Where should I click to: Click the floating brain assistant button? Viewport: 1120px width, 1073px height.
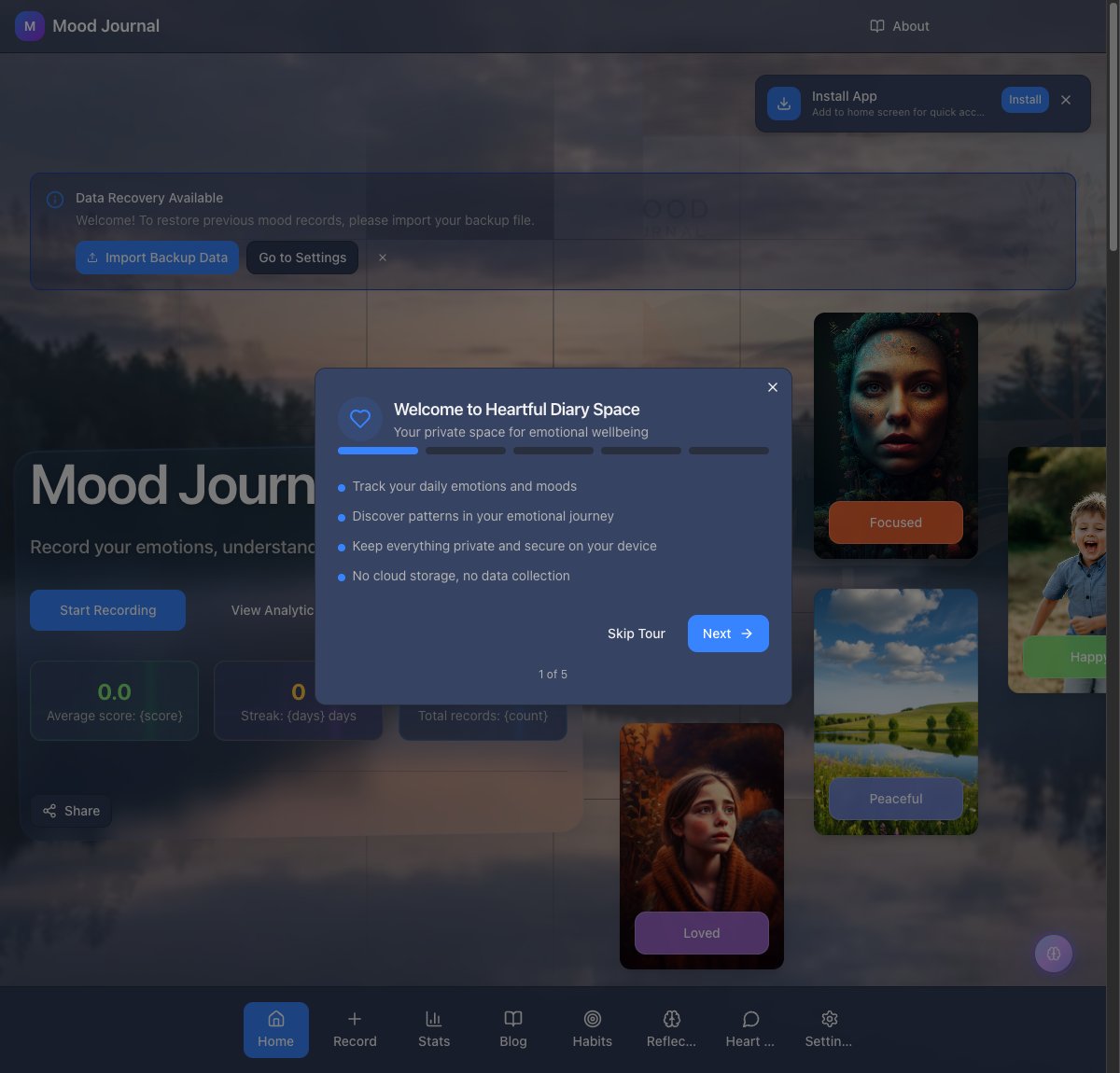pos(1054,954)
